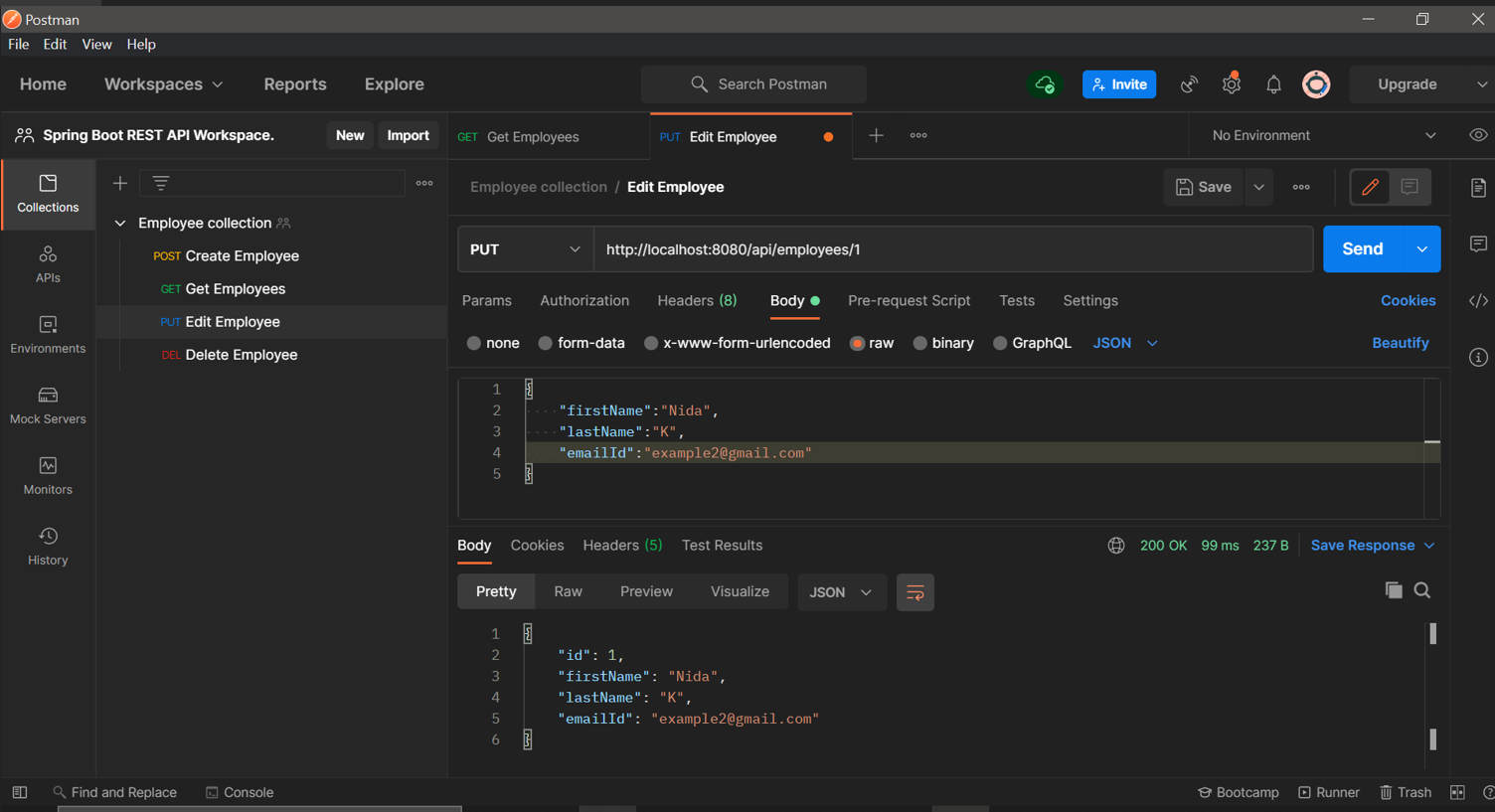Image resolution: width=1495 pixels, height=812 pixels.
Task: Switch to comment mode icon
Action: click(1410, 187)
